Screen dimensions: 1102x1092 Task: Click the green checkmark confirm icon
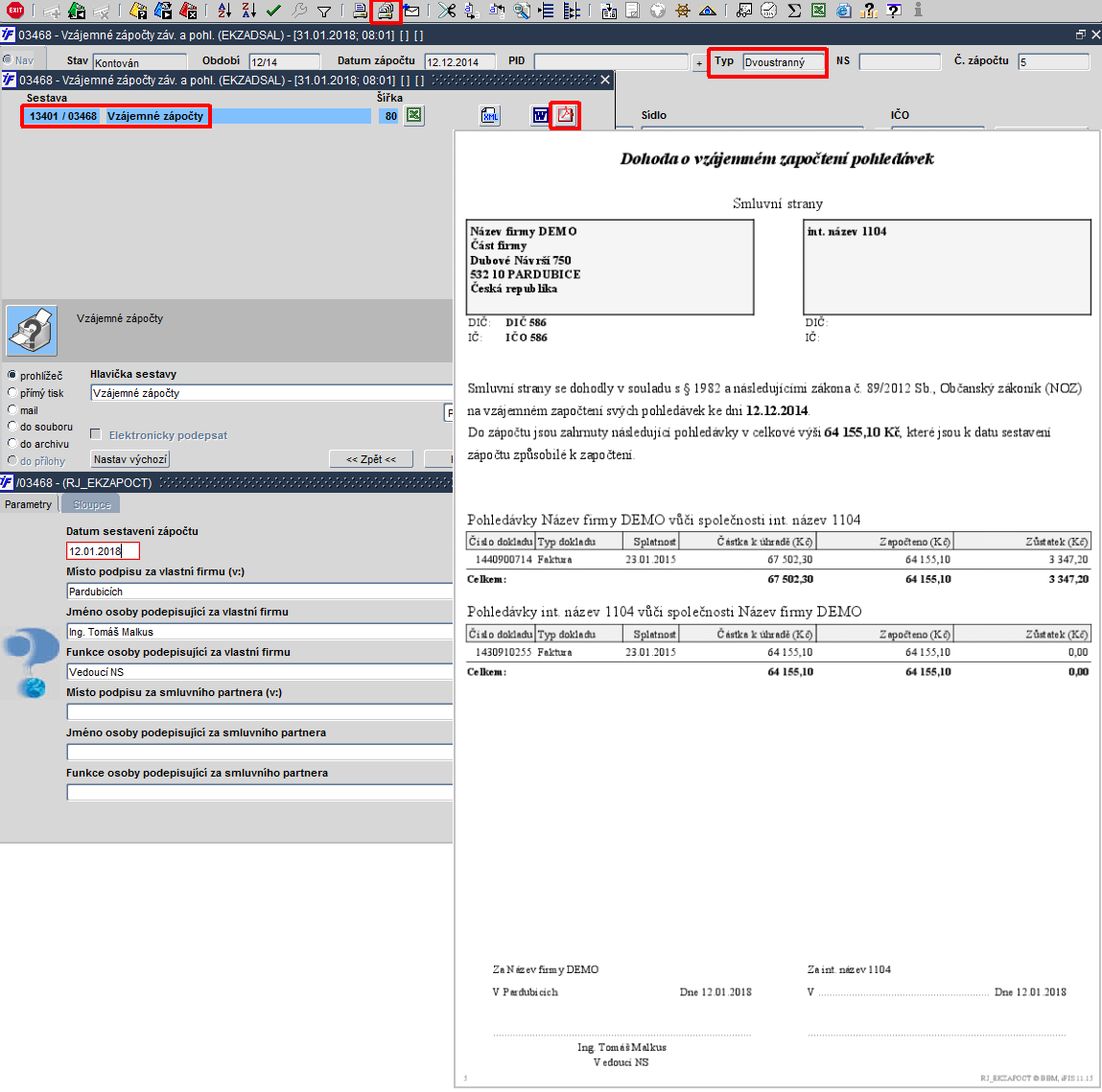tap(273, 11)
